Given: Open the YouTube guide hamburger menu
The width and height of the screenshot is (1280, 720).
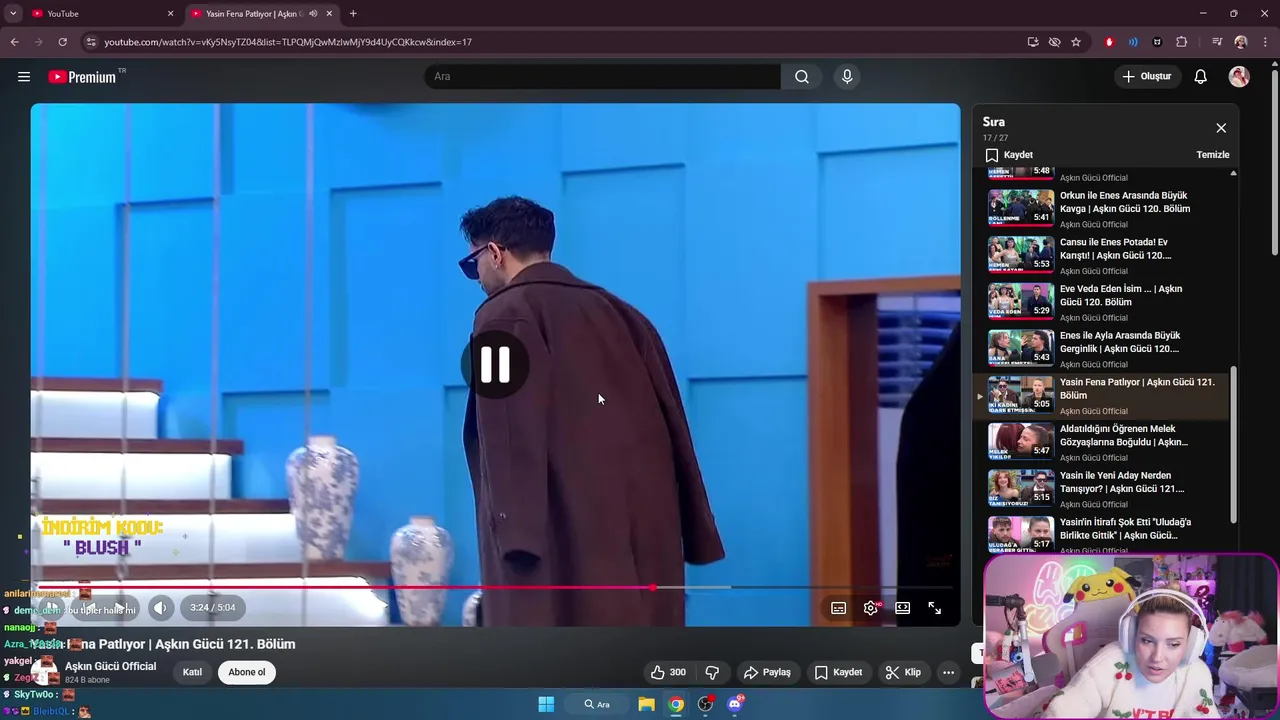Looking at the screenshot, I should point(24,76).
